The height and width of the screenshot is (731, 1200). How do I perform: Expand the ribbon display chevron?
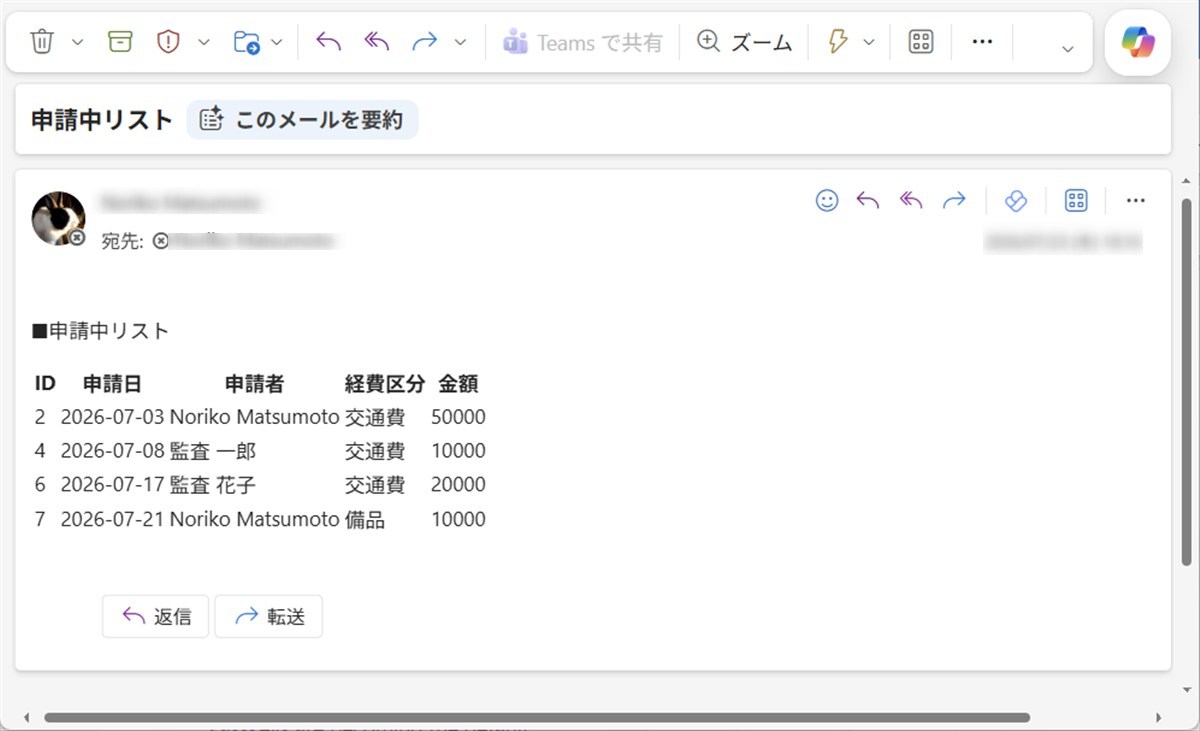click(x=1067, y=48)
